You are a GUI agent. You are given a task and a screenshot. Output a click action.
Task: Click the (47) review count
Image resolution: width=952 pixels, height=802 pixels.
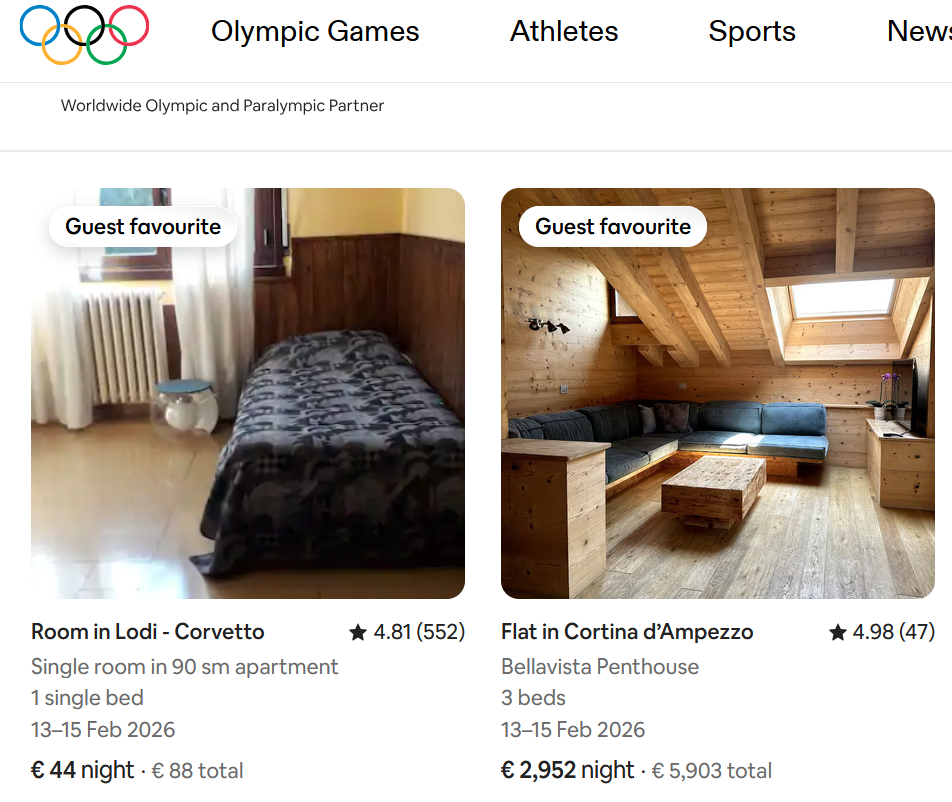(x=917, y=632)
